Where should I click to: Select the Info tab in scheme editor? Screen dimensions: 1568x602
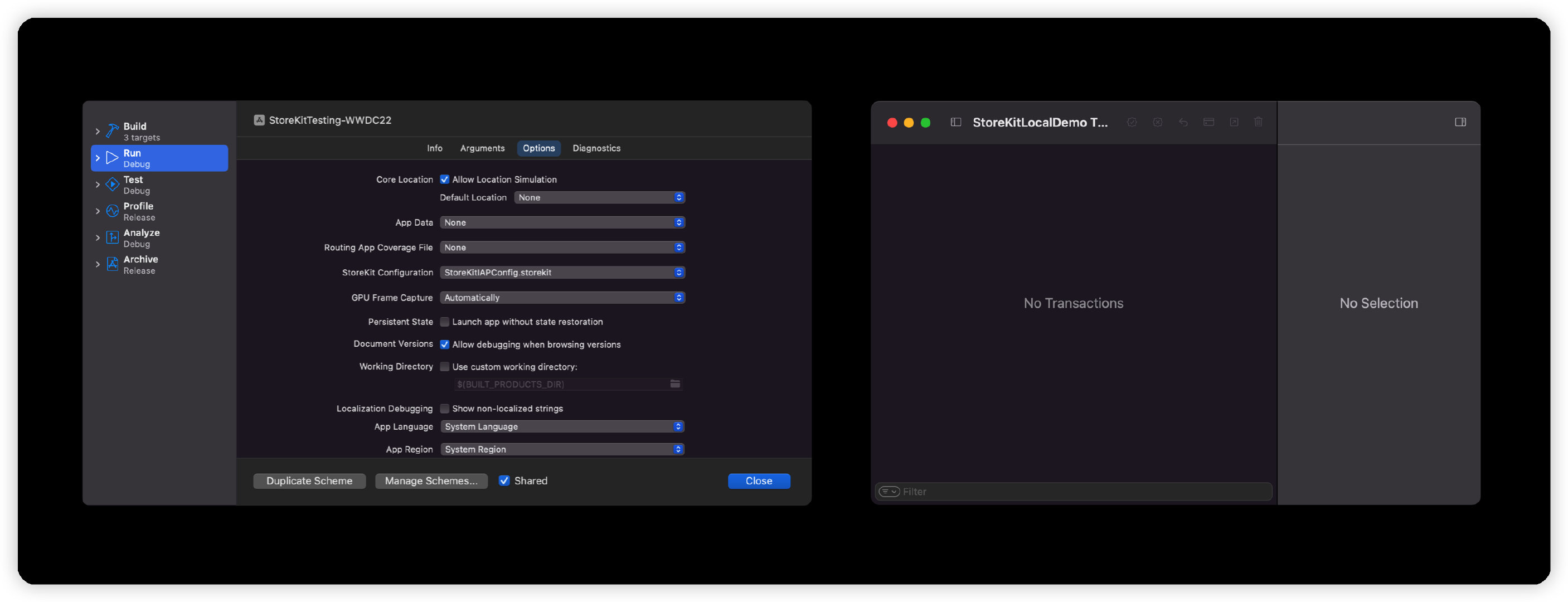(x=435, y=148)
